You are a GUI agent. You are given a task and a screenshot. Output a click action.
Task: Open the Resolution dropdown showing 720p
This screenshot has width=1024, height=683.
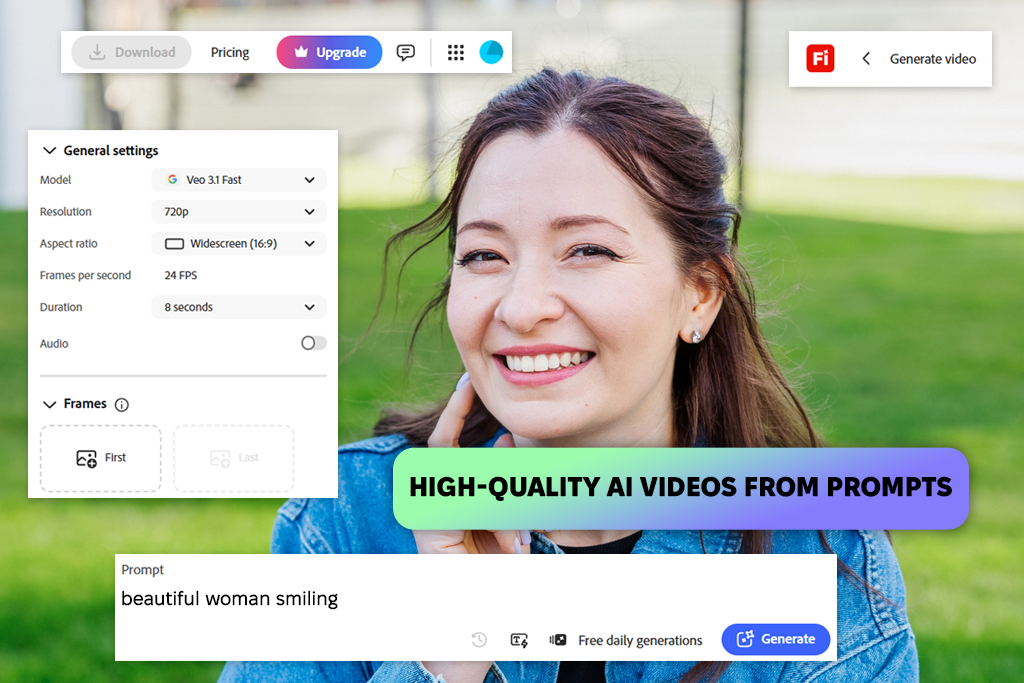tap(238, 212)
